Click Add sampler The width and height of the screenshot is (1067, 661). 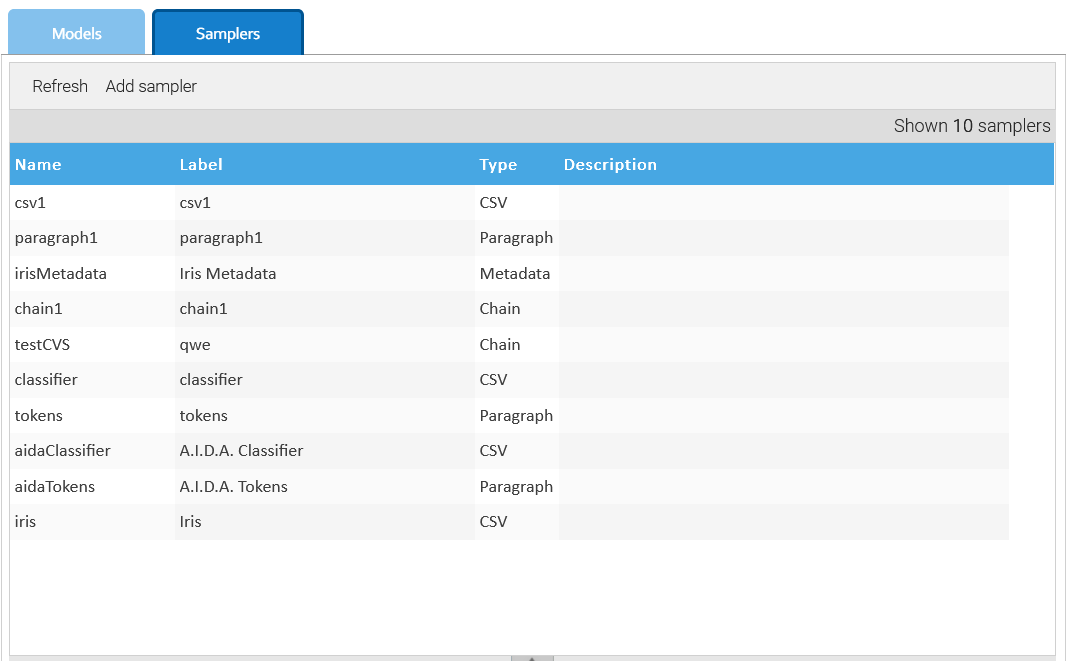[151, 86]
